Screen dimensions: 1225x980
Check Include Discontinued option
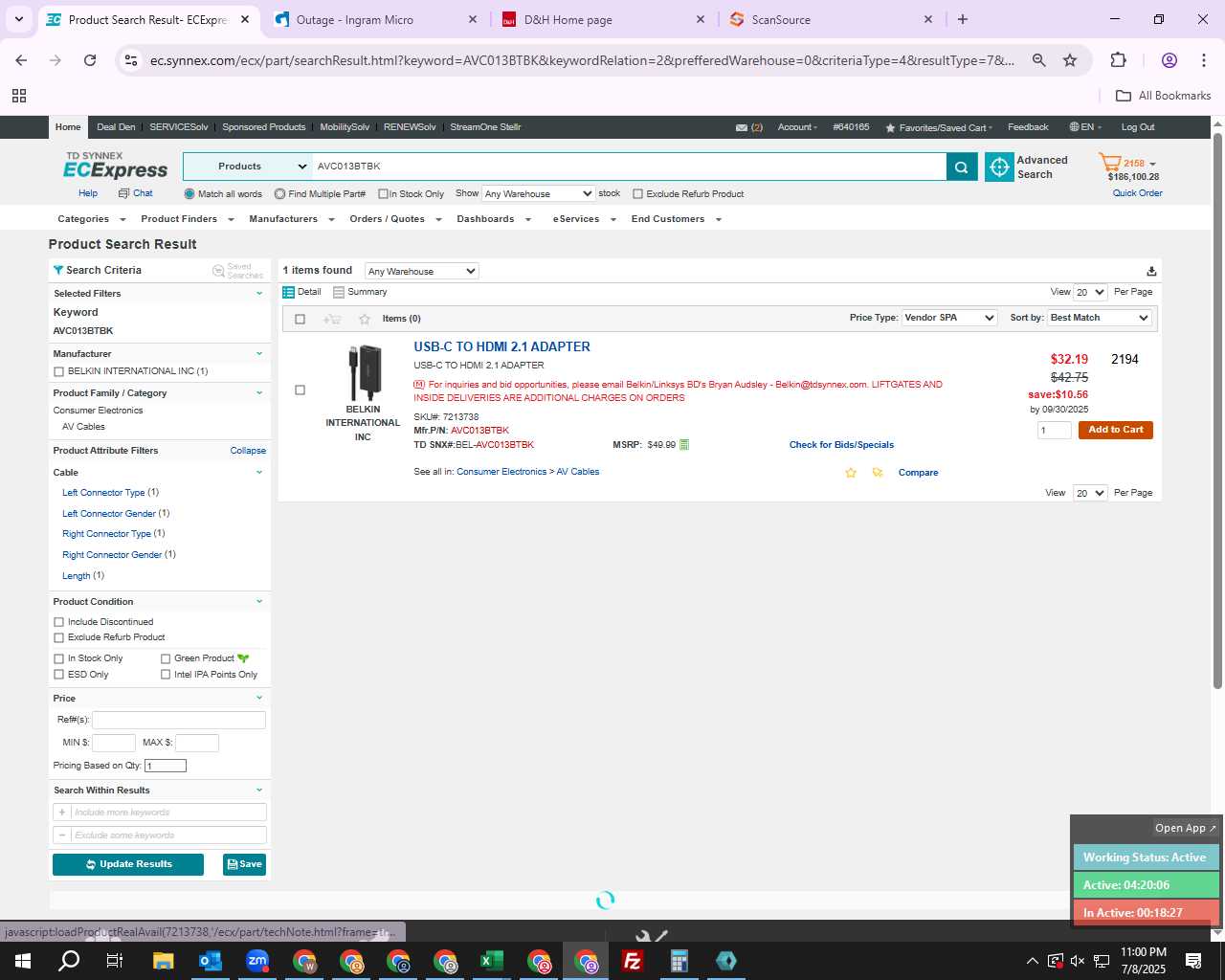[x=58, y=622]
